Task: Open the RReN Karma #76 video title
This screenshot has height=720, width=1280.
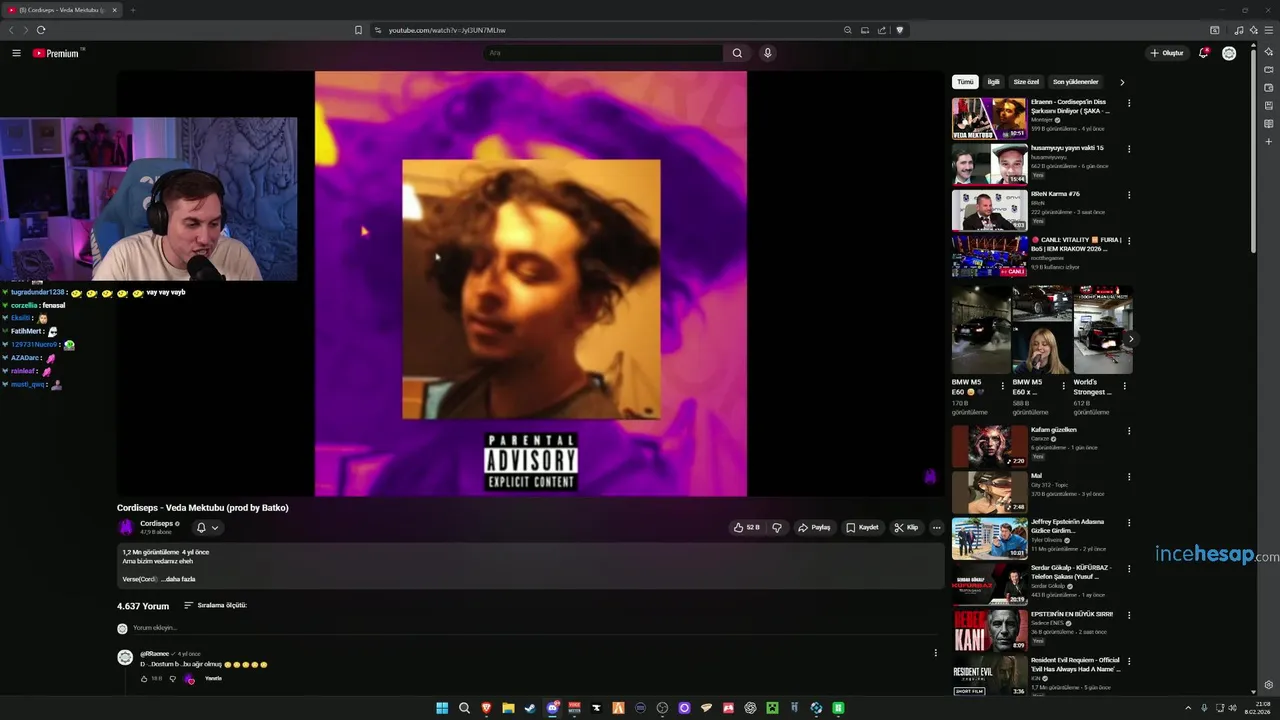Action: pyautogui.click(x=1055, y=194)
